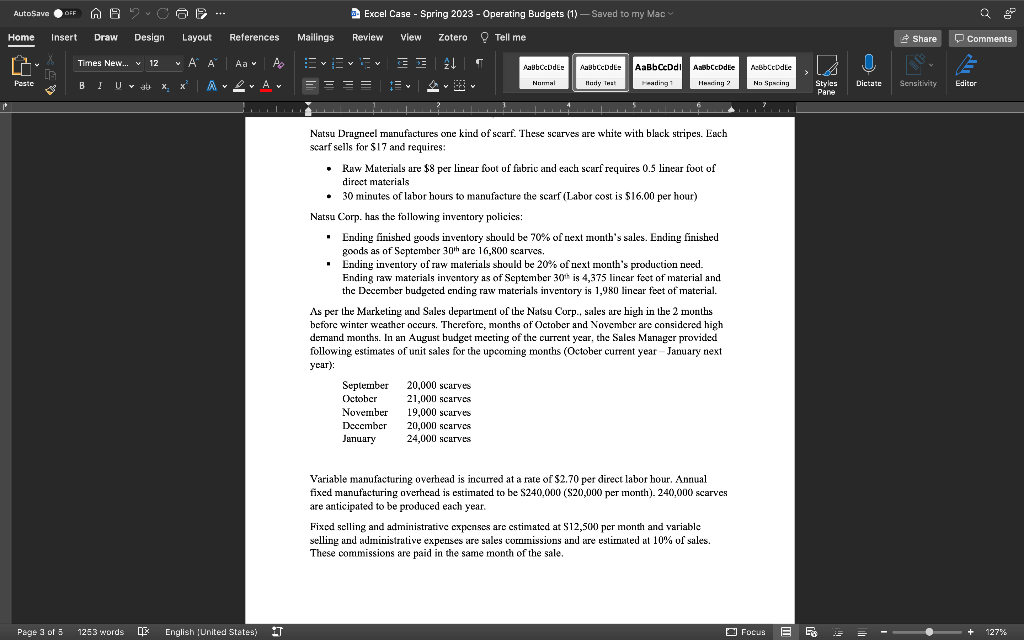Viewport: 1024px width, 640px height.
Task: Switch to the Draw tab
Action: pos(106,37)
